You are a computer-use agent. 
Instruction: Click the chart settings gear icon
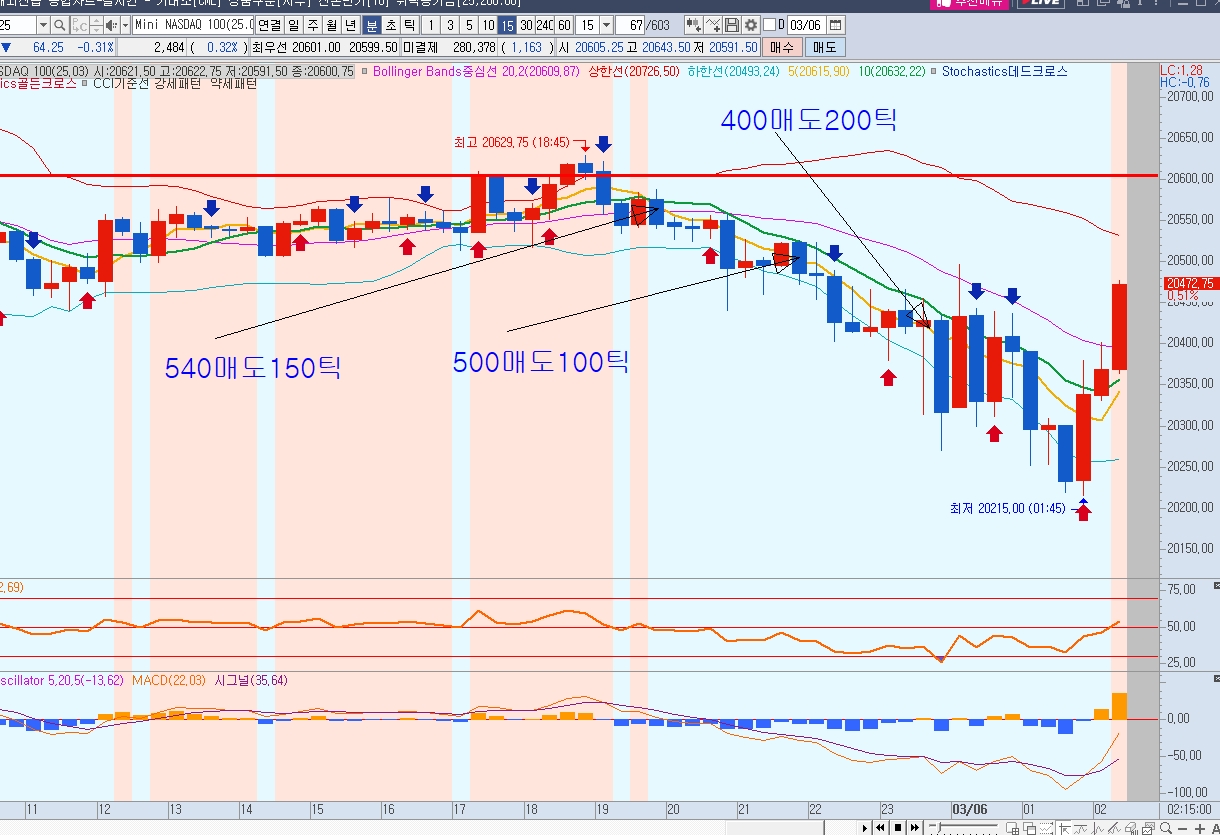750,25
